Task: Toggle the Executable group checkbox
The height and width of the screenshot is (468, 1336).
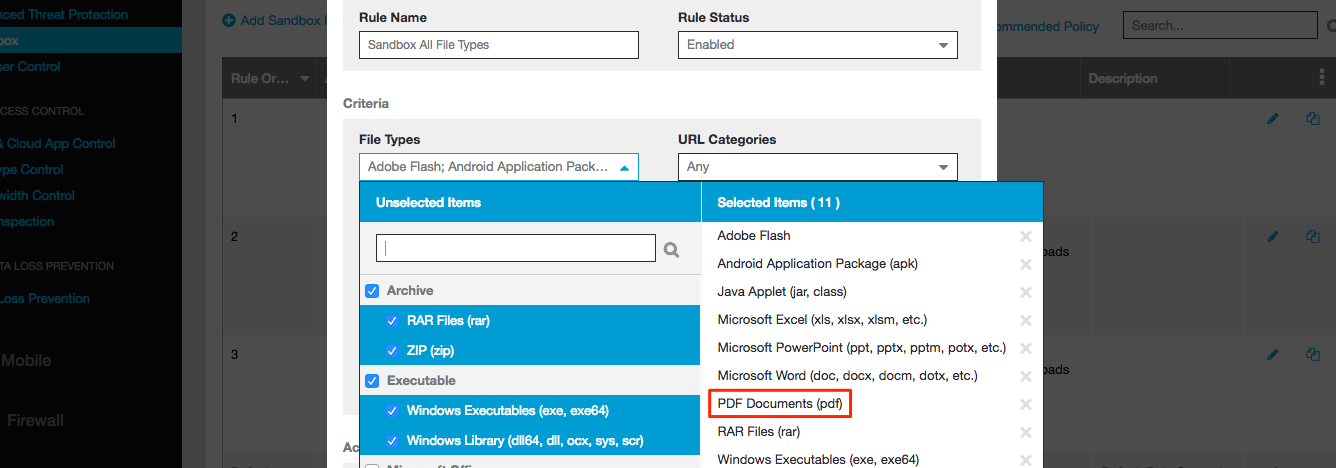Action: pyautogui.click(x=372, y=381)
